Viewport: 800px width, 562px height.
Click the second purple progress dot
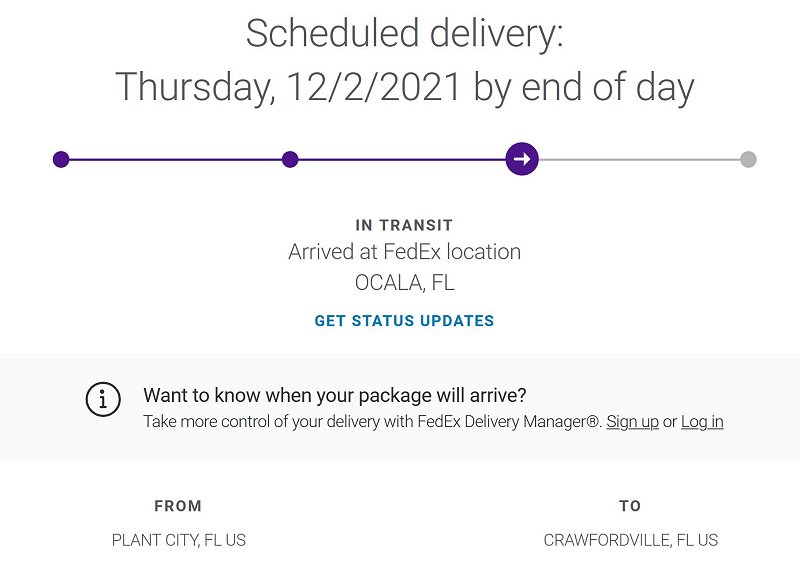[290, 159]
